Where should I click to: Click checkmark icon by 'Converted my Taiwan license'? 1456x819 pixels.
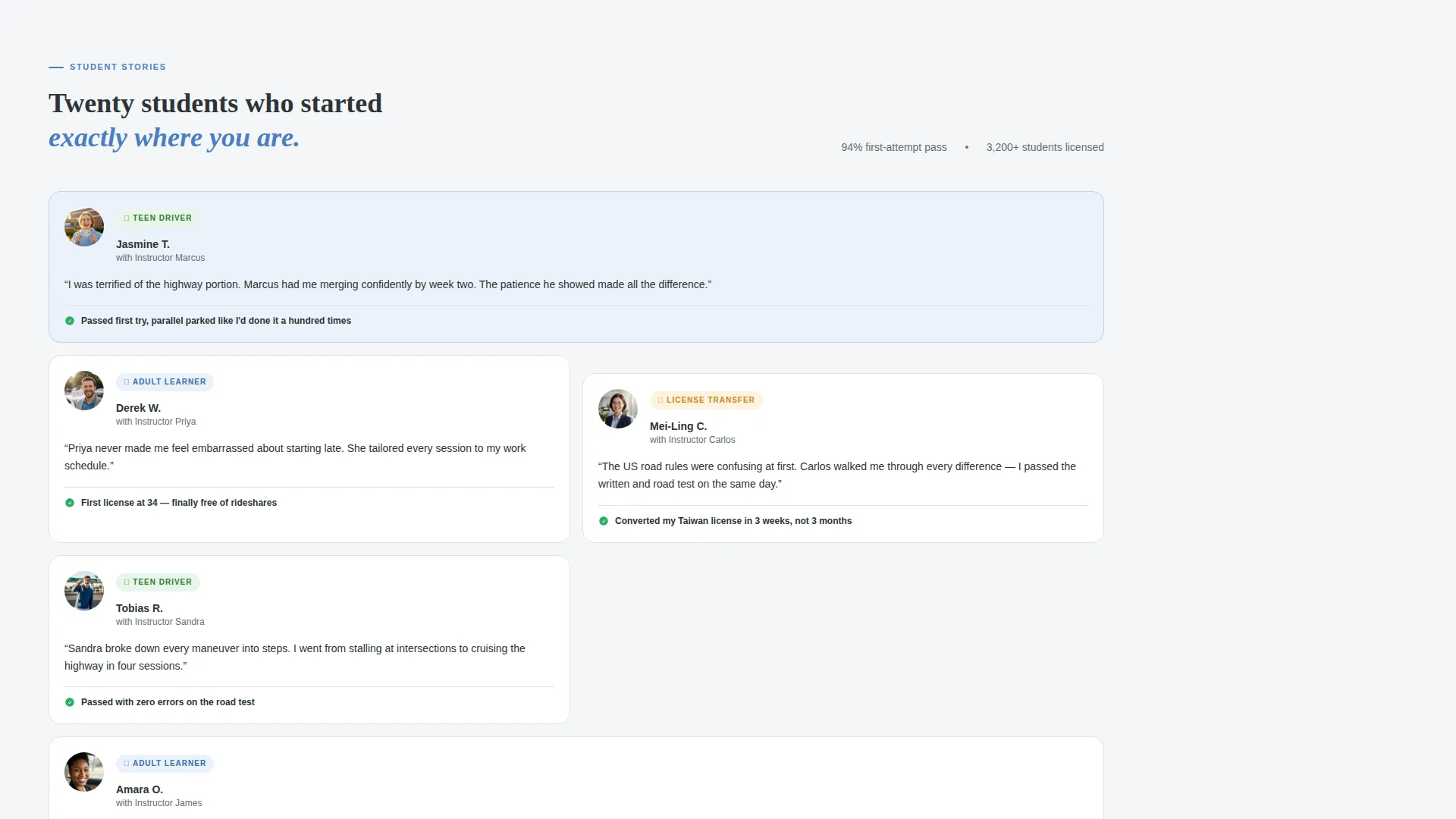pos(604,521)
